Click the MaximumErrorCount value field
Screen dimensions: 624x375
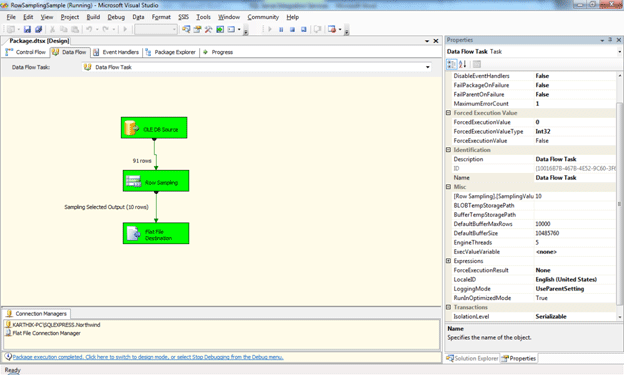point(575,104)
